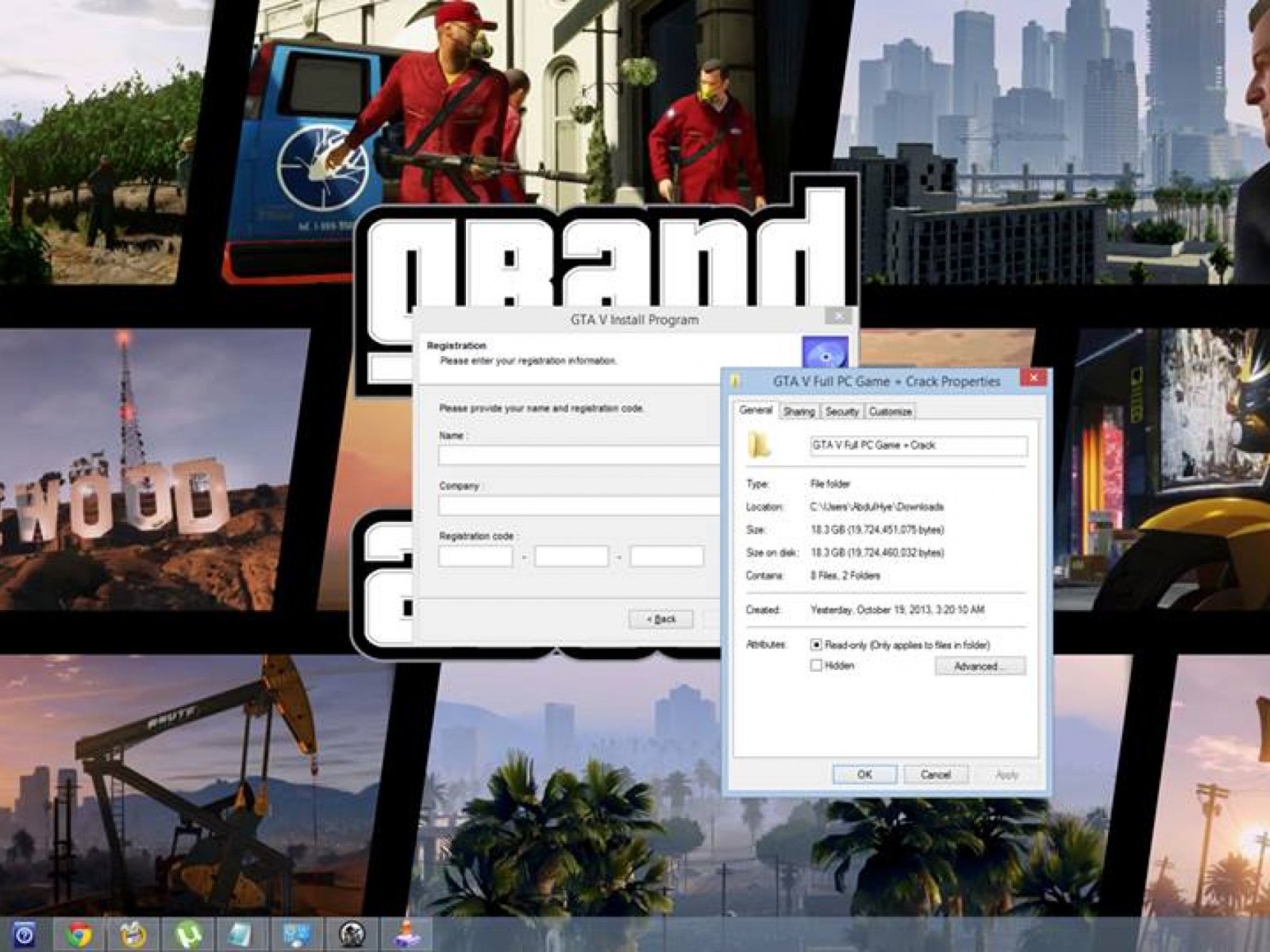Cancel the Properties dialog

[x=935, y=774]
